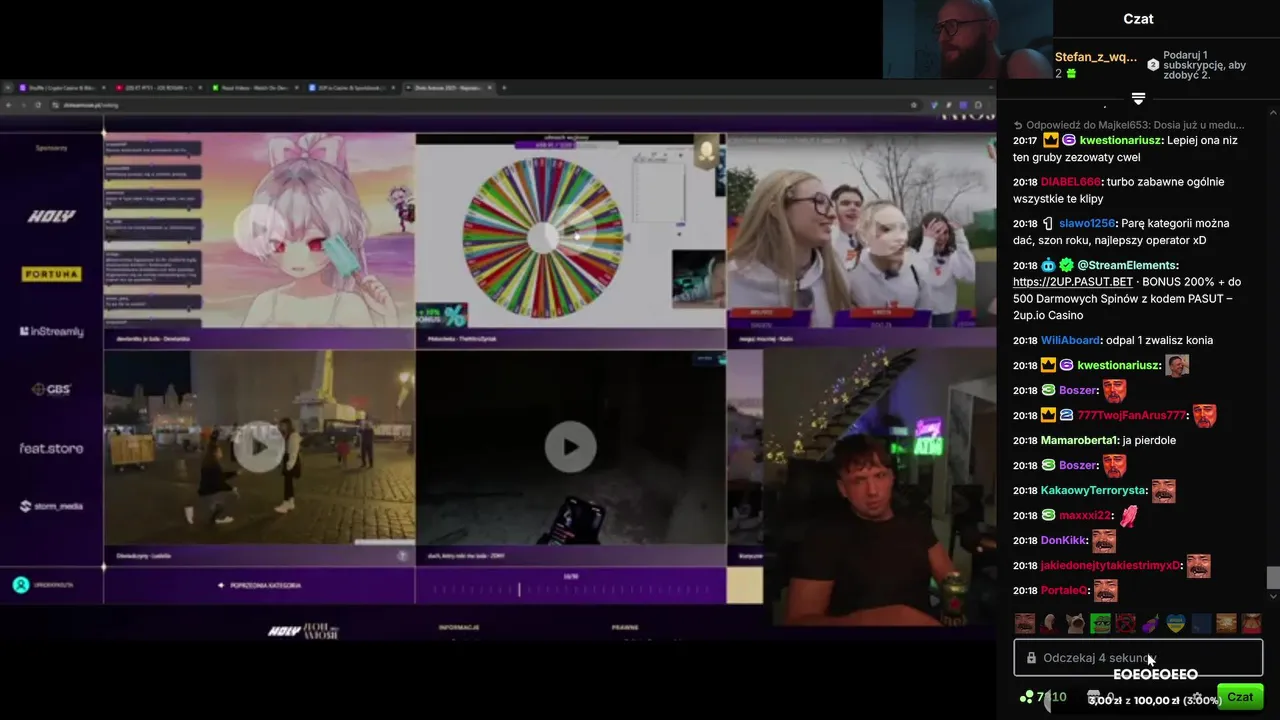Click the chat scrollbar thumb

pos(1273,578)
